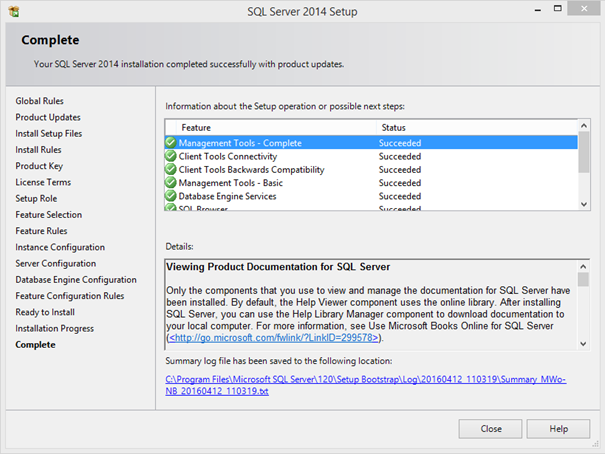This screenshot has height=454, width=605.
Task: Click the Install Rules step
Action: coord(38,150)
